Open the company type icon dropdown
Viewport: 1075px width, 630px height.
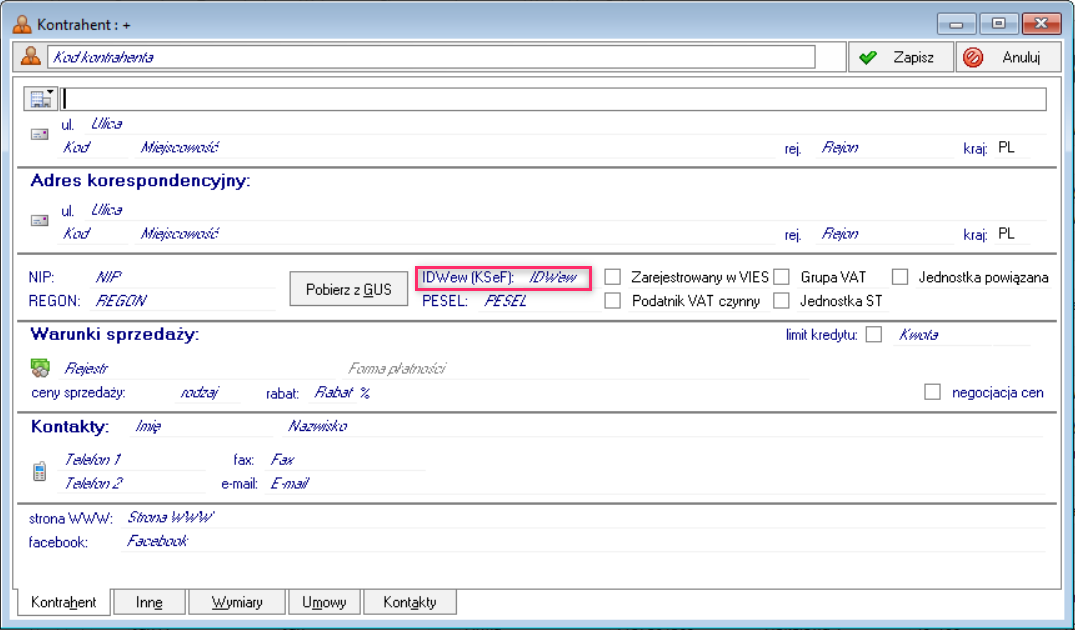(x=40, y=99)
